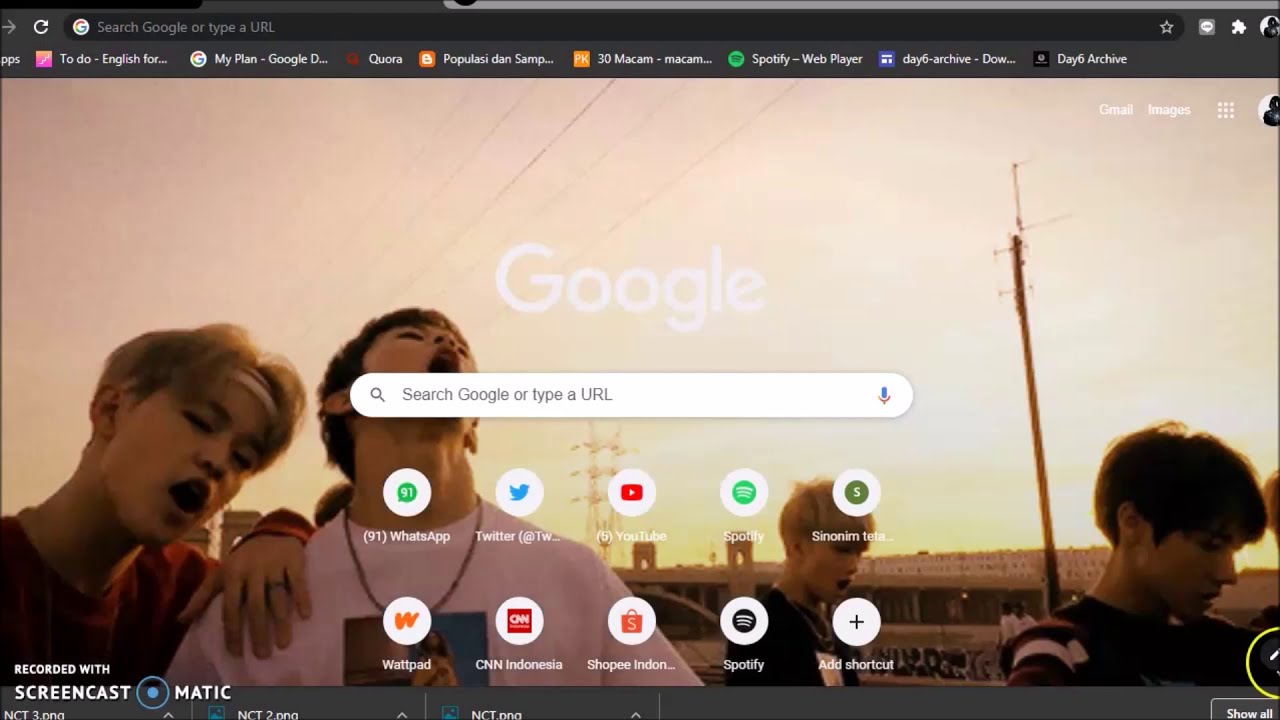Start voice search with the microphone
Image resolution: width=1280 pixels, height=720 pixels.
(884, 395)
